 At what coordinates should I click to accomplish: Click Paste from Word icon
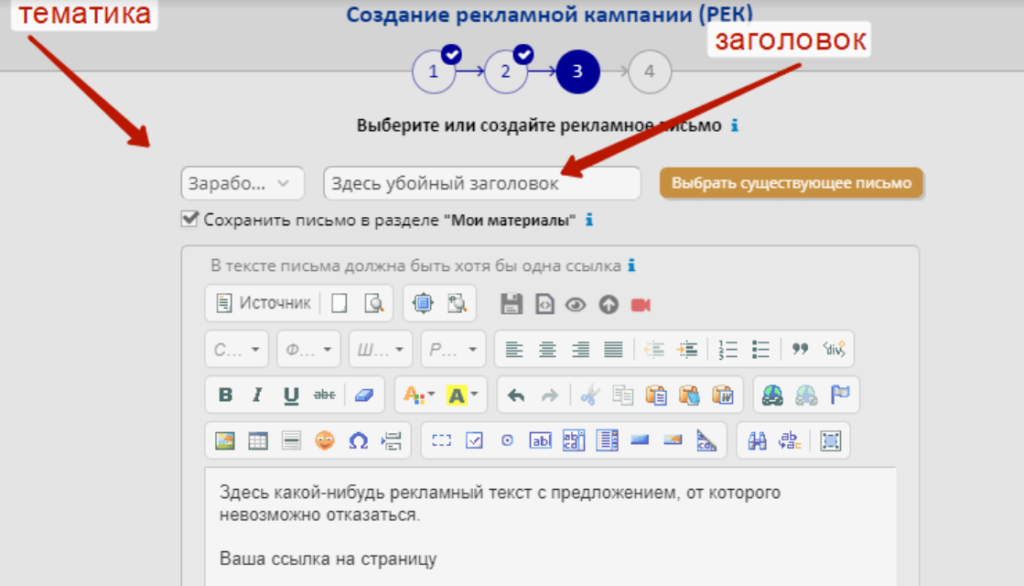722,395
